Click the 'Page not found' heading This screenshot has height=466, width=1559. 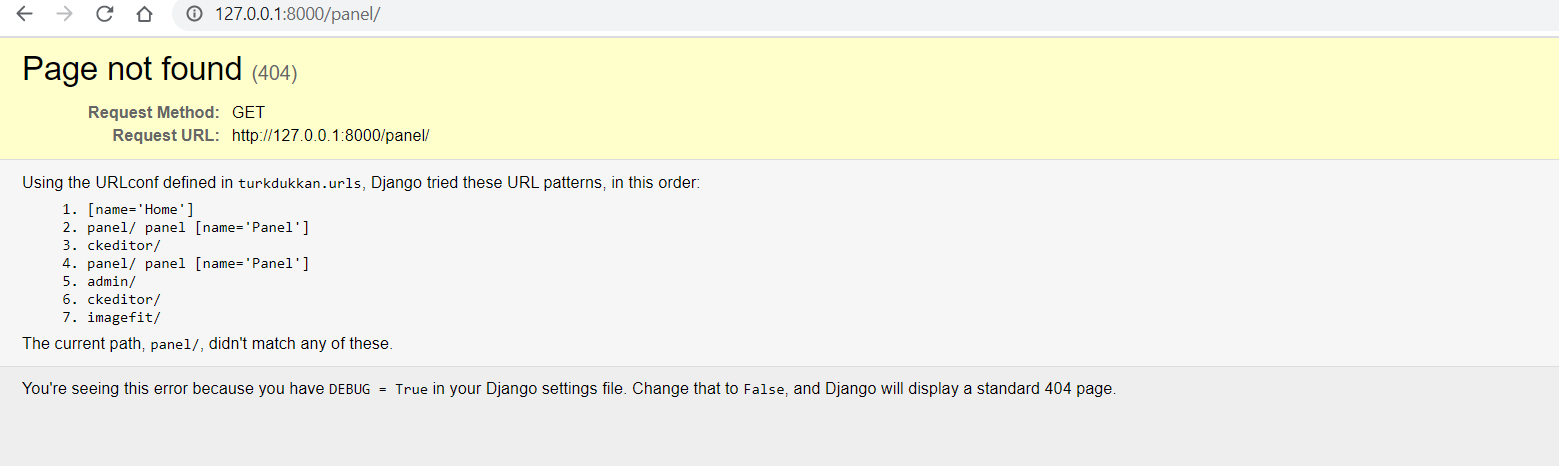[132, 69]
